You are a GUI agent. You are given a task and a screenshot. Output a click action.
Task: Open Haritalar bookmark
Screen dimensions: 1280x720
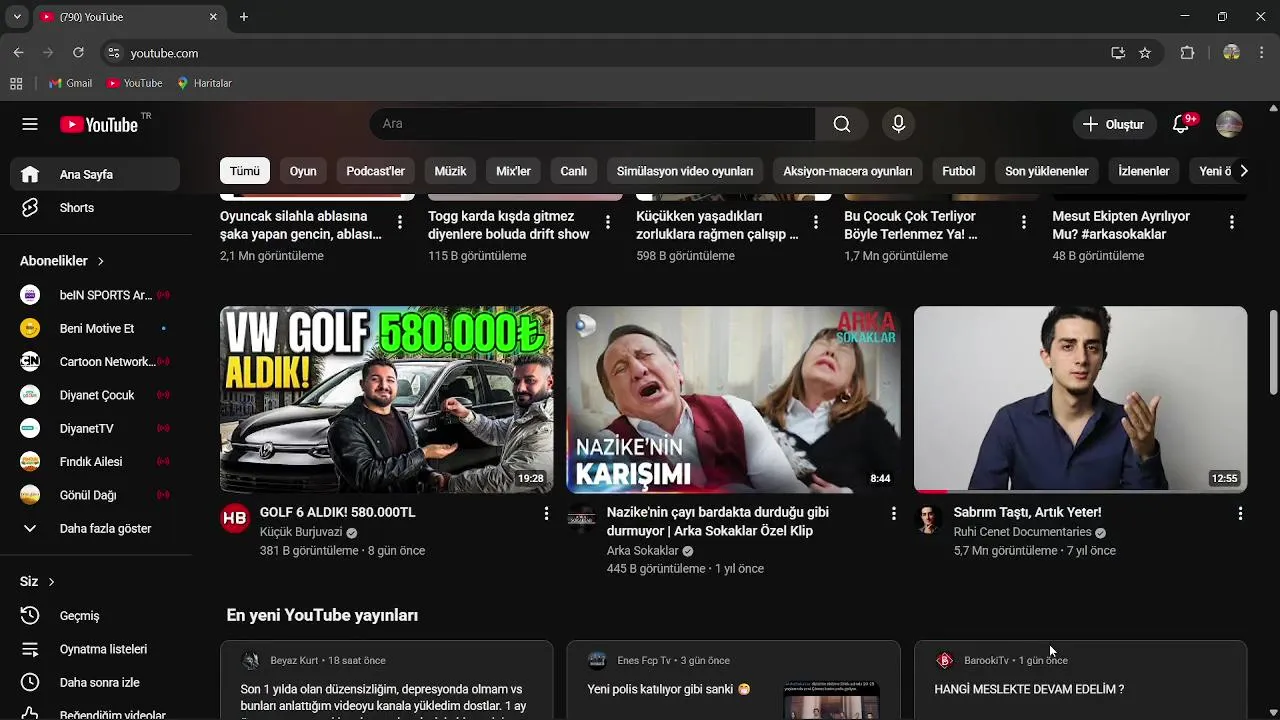pos(204,83)
